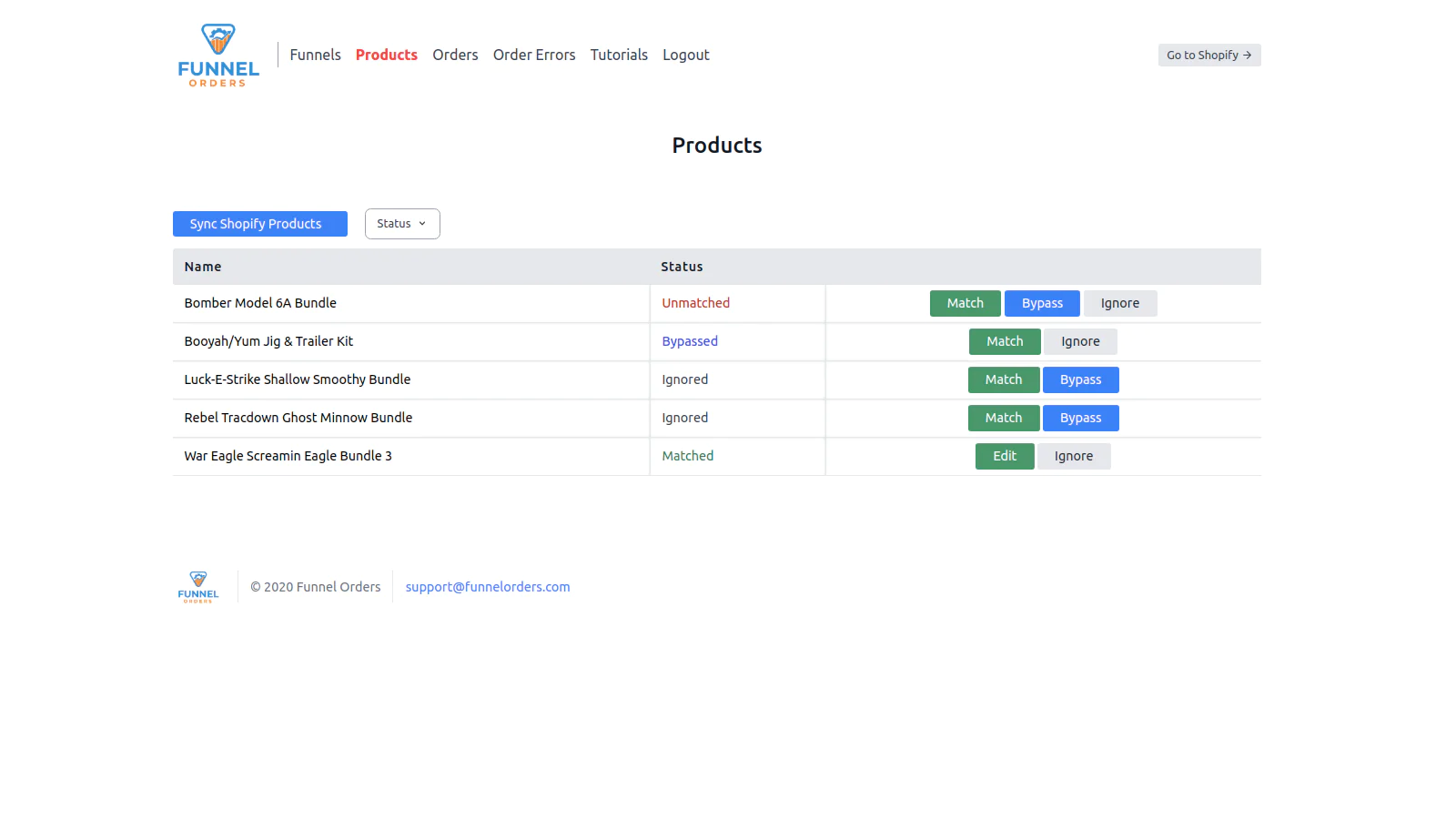Bypass Rebel Tracdown Ghost Minnow Bundle

[1081, 418]
